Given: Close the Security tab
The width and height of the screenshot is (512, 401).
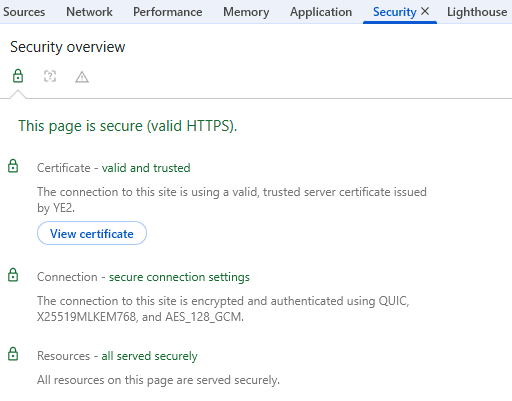Looking at the screenshot, I should click(425, 11).
